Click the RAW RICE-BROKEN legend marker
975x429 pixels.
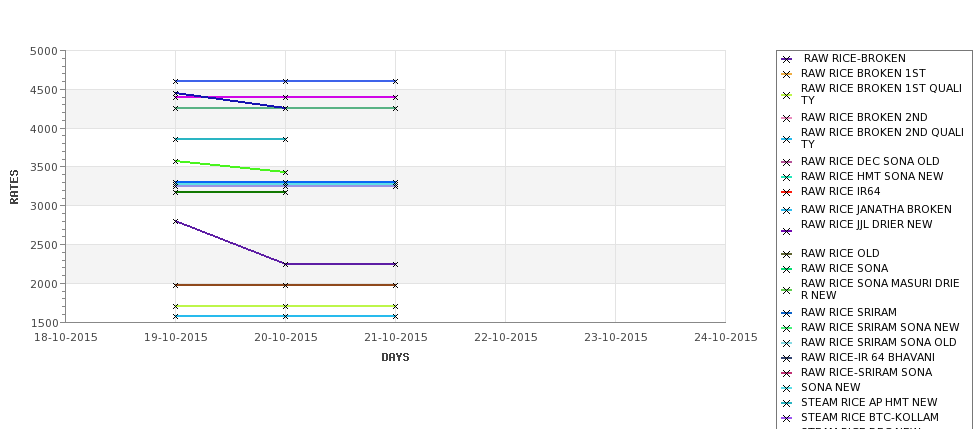click(786, 59)
